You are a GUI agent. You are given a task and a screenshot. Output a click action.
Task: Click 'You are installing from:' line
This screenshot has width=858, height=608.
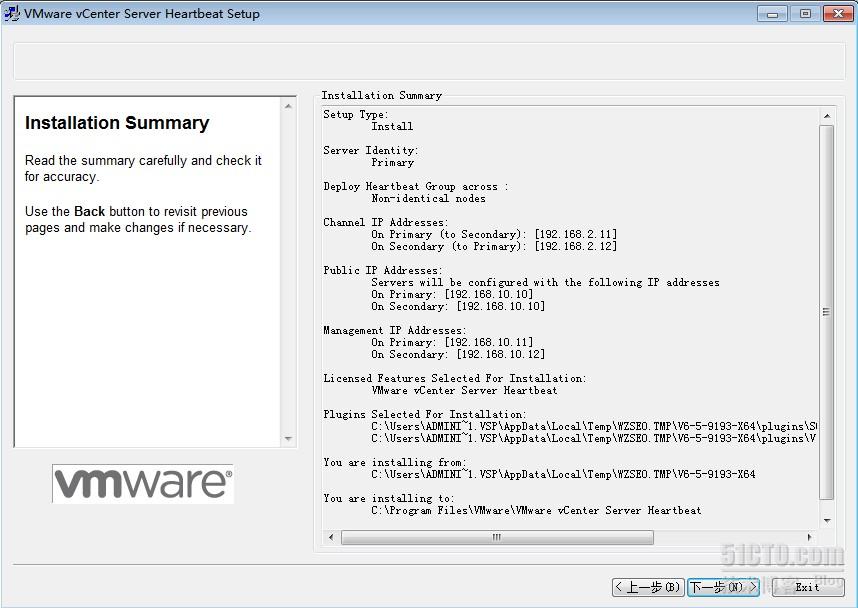pyautogui.click(x=395, y=463)
